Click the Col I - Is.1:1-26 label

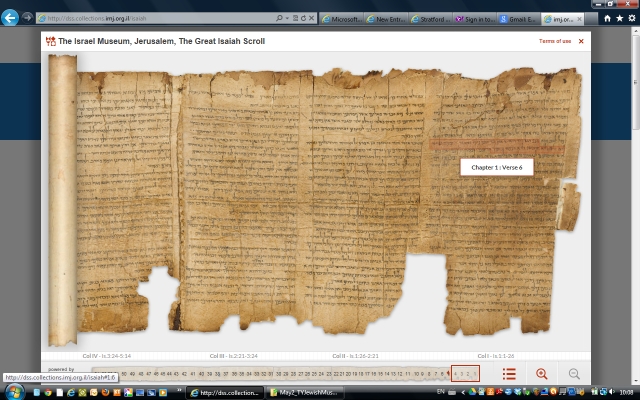pyautogui.click(x=496, y=356)
